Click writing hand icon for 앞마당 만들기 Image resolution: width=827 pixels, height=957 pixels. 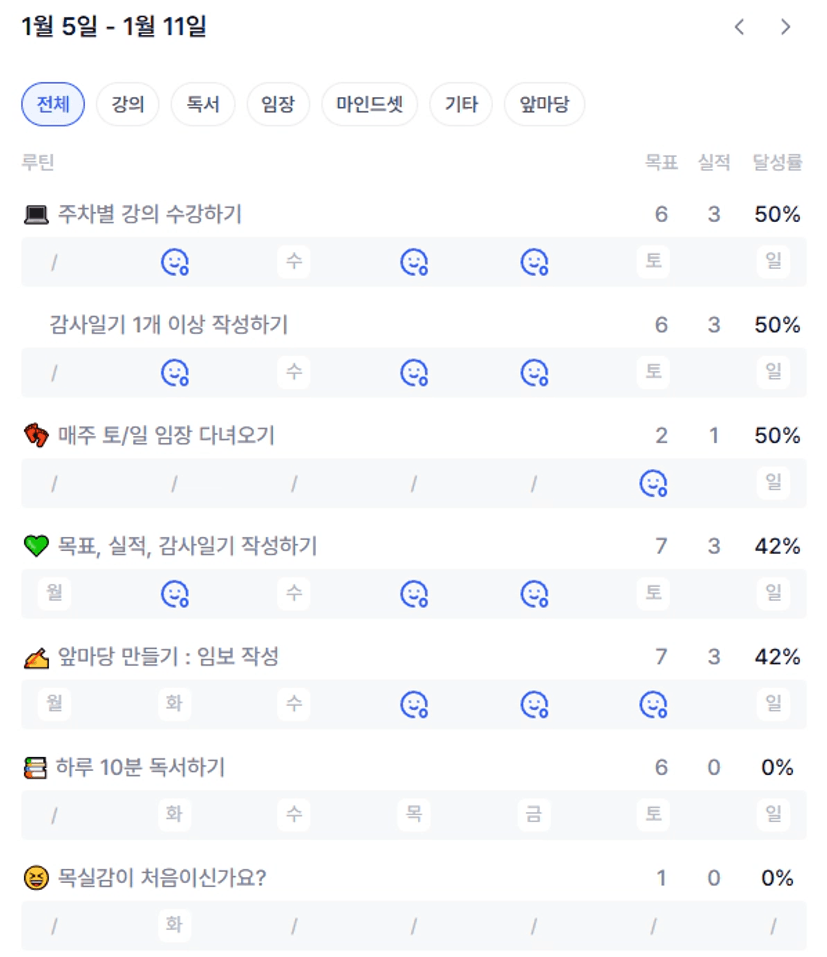pyautogui.click(x=36, y=657)
